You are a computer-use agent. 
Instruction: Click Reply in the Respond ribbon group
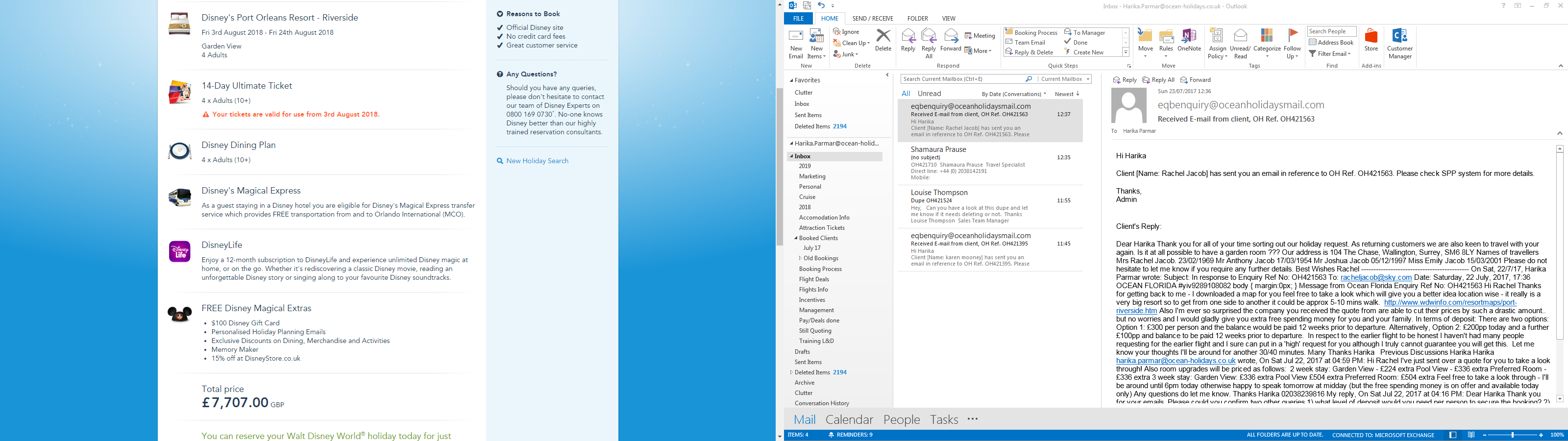[907, 40]
